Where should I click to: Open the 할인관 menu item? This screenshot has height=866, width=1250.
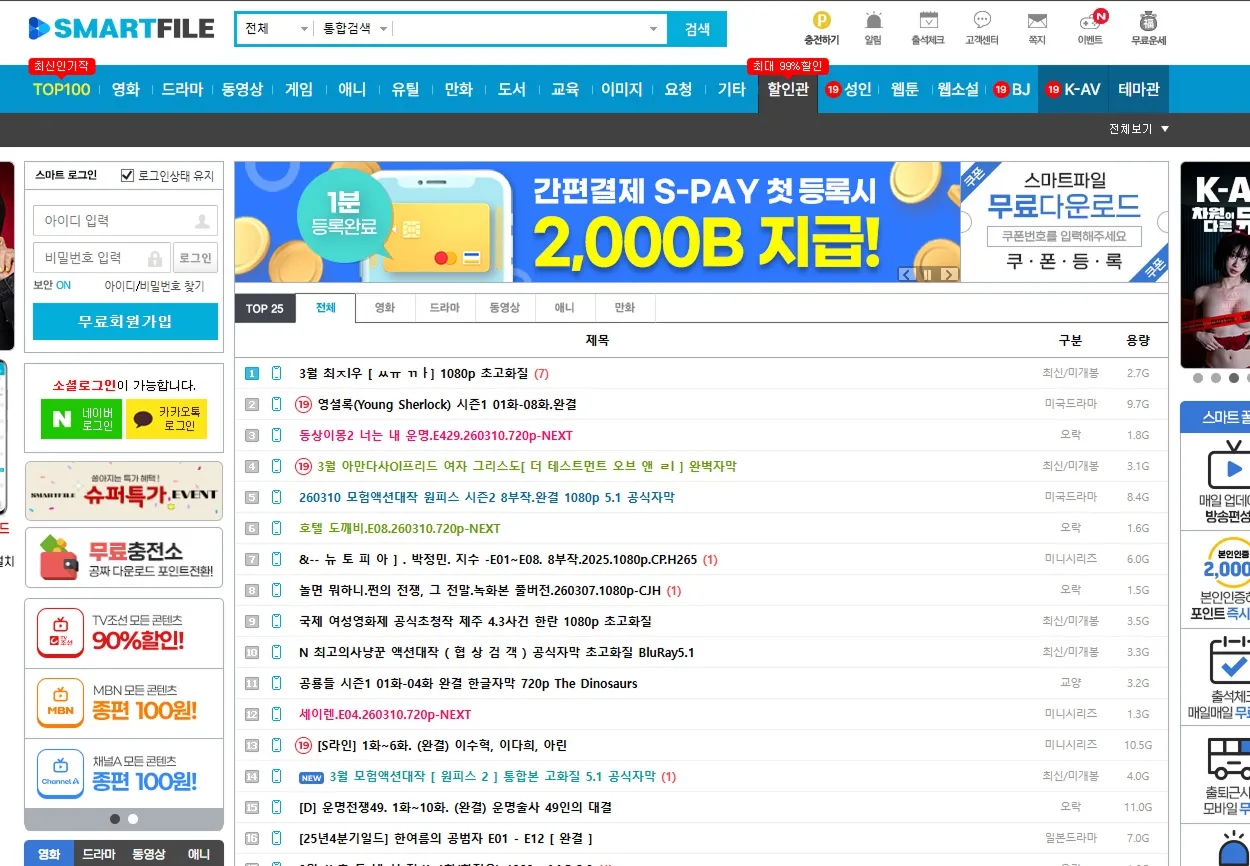787,89
